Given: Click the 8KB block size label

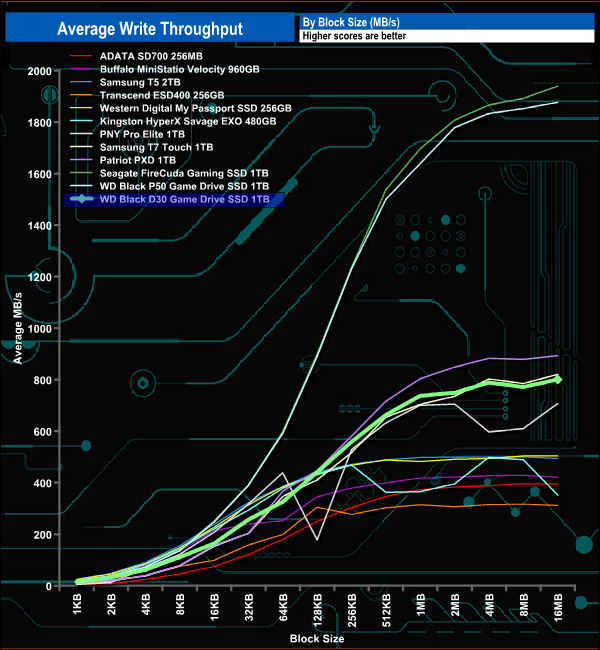Looking at the screenshot, I should (x=180, y=604).
